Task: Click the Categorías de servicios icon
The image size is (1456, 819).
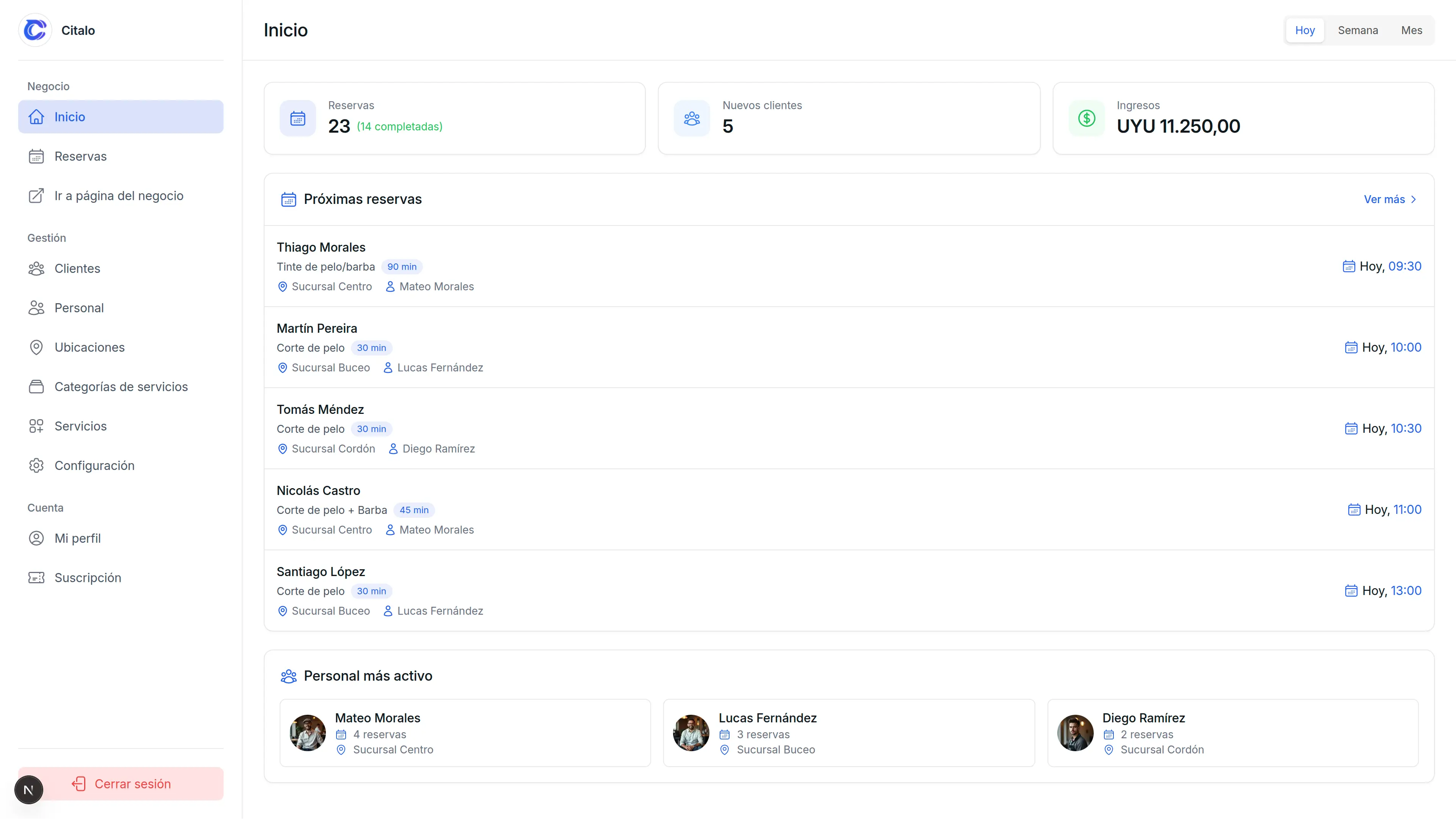Action: (36, 387)
